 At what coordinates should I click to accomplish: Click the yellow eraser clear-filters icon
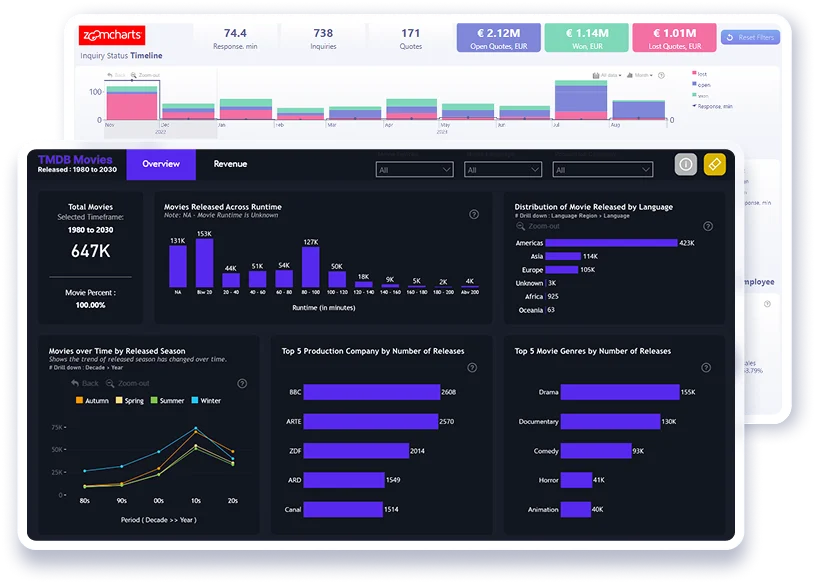[714, 164]
